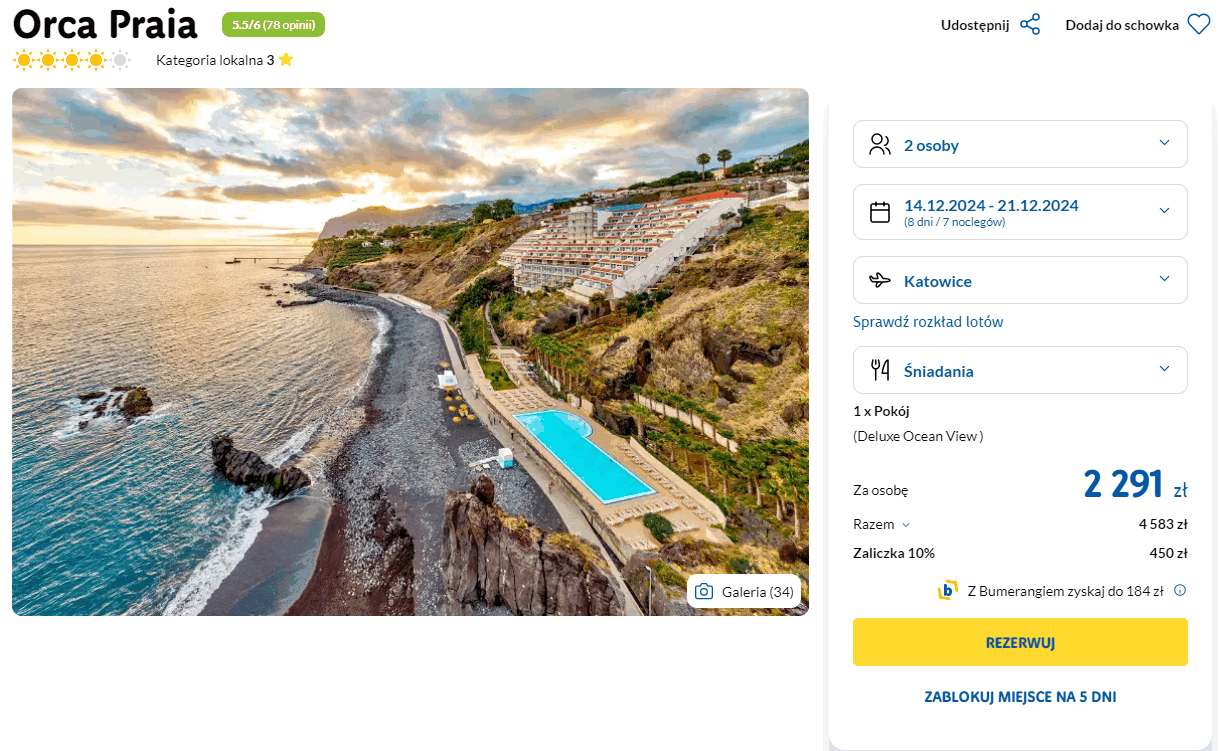Open the Śniadania board type dropdown
1220x751 pixels.
coord(1164,369)
